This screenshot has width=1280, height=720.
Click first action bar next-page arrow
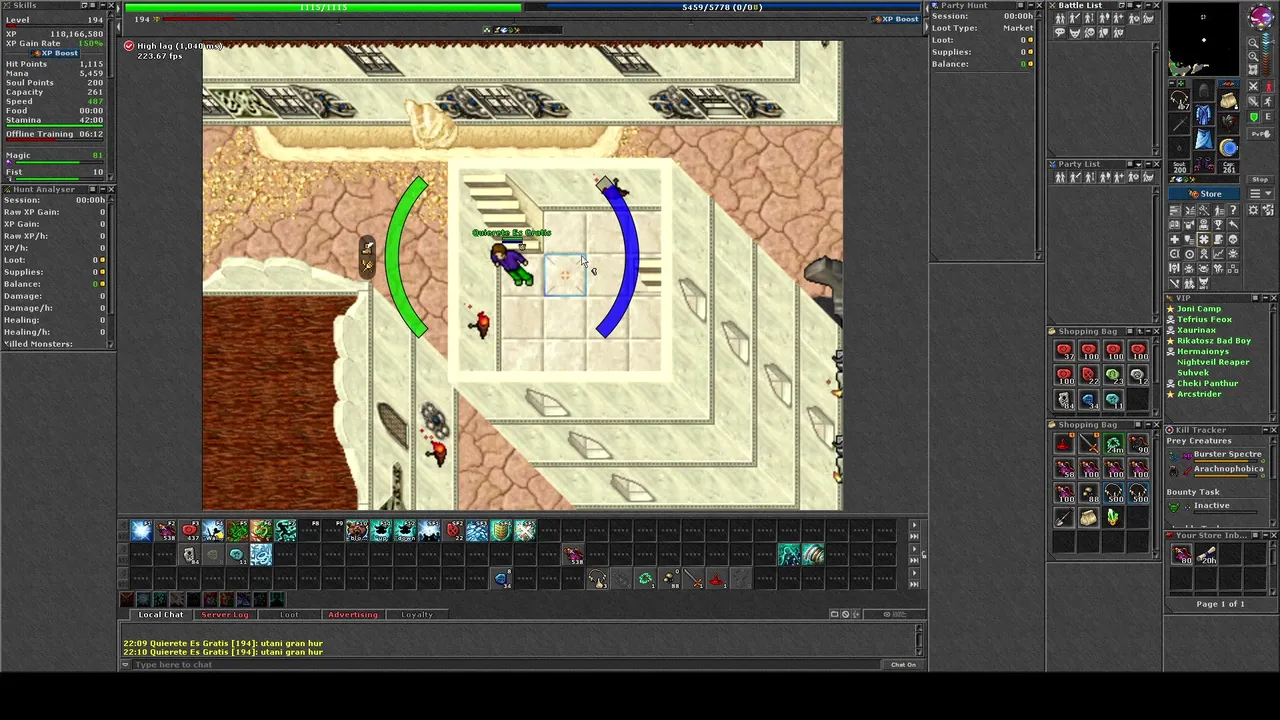(914, 525)
